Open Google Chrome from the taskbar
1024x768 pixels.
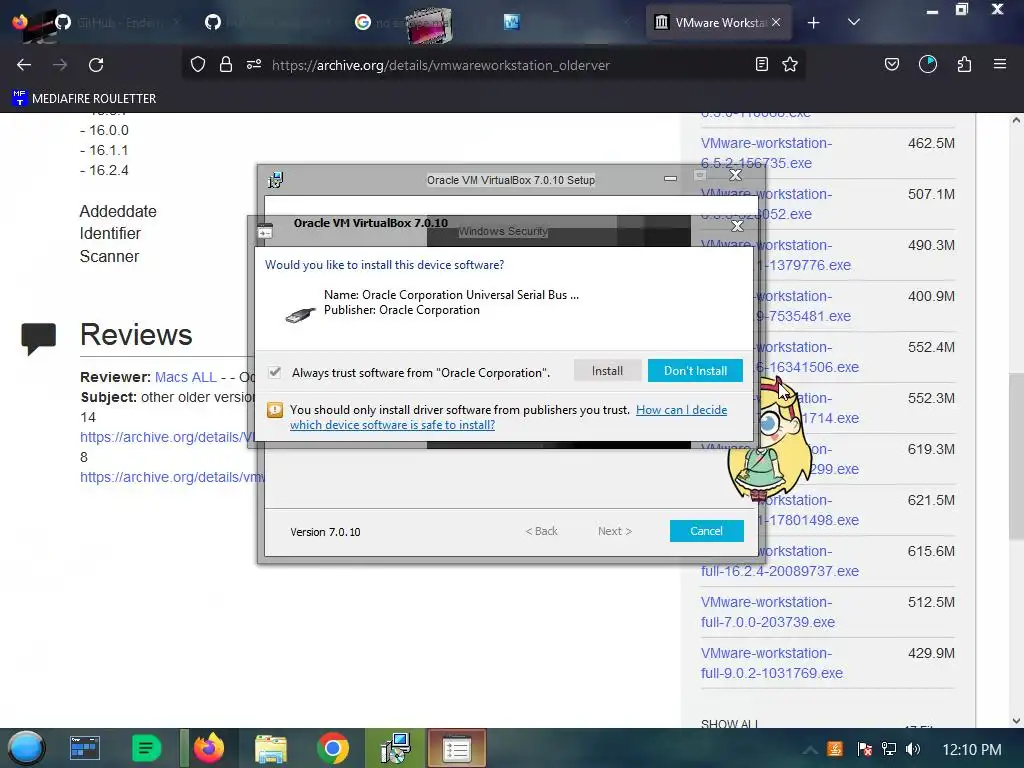[332, 748]
